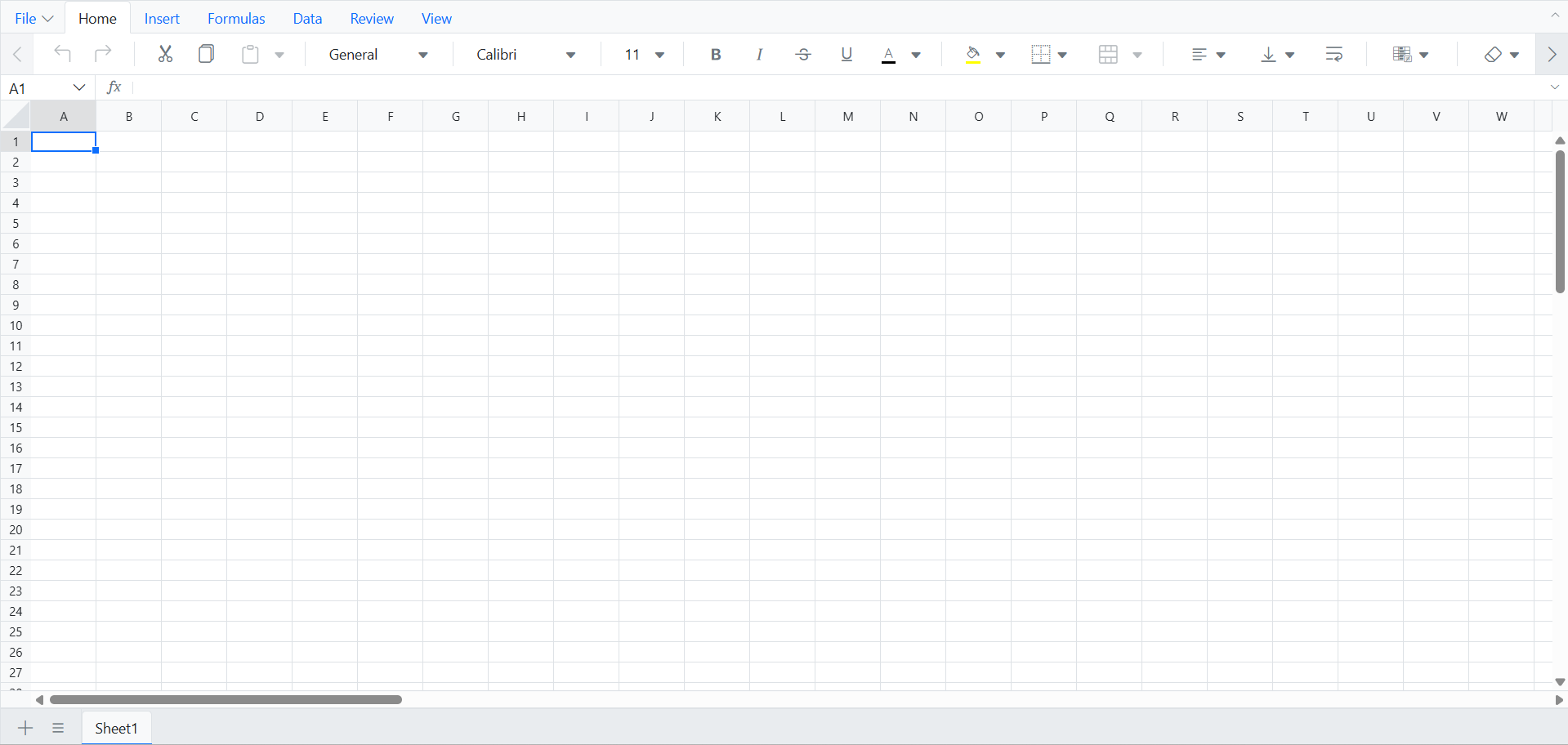
Task: Click the Redo icon
Action: [x=103, y=54]
